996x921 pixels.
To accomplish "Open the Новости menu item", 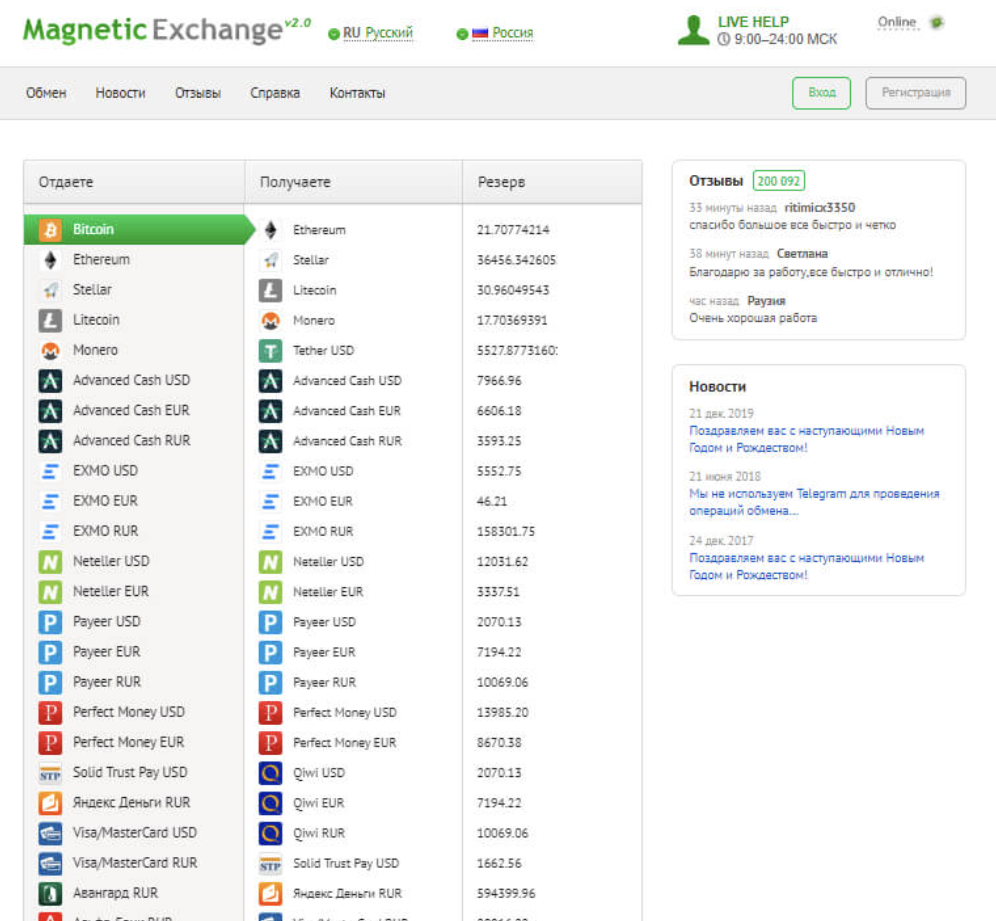I will (120, 93).
